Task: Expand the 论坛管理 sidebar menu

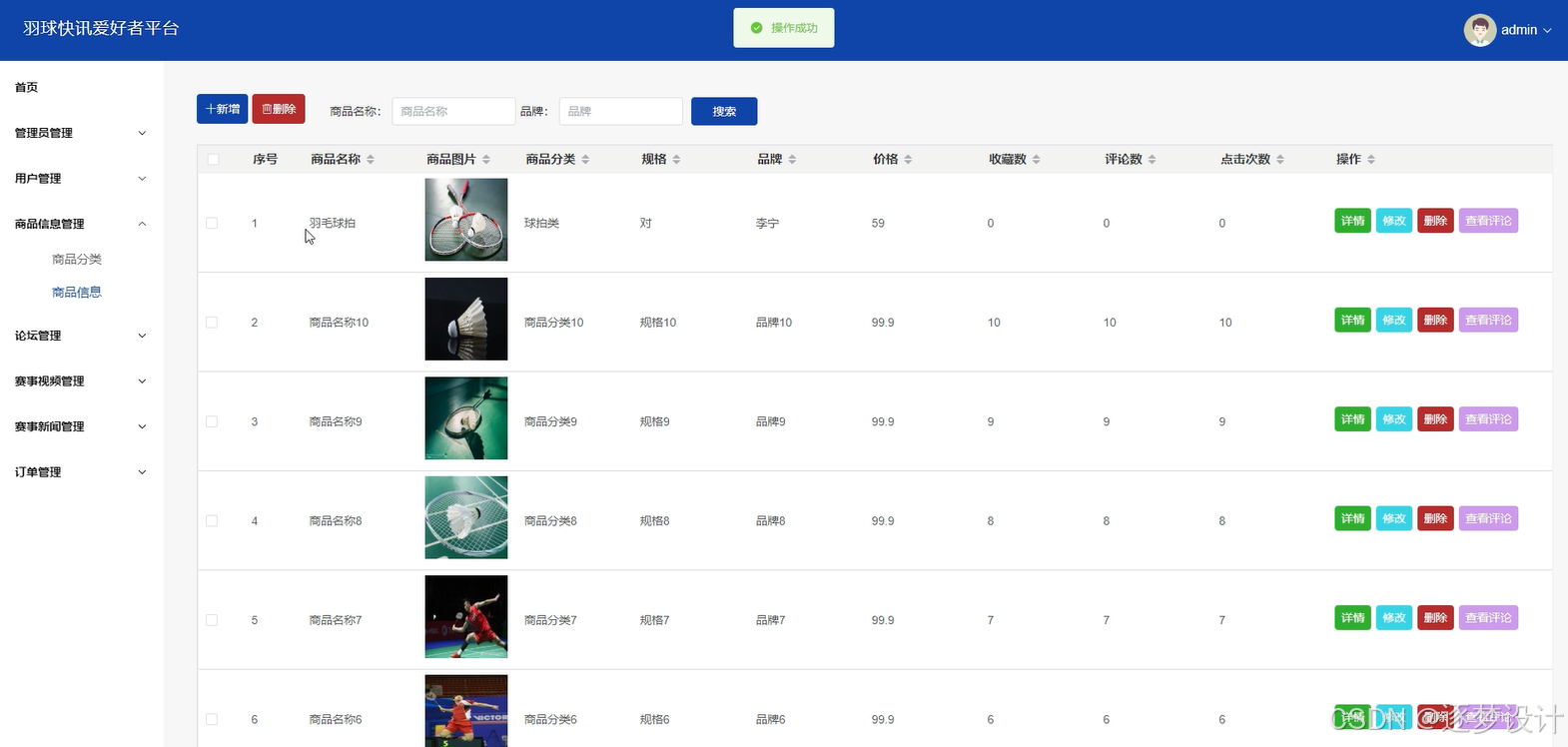Action: (81, 336)
